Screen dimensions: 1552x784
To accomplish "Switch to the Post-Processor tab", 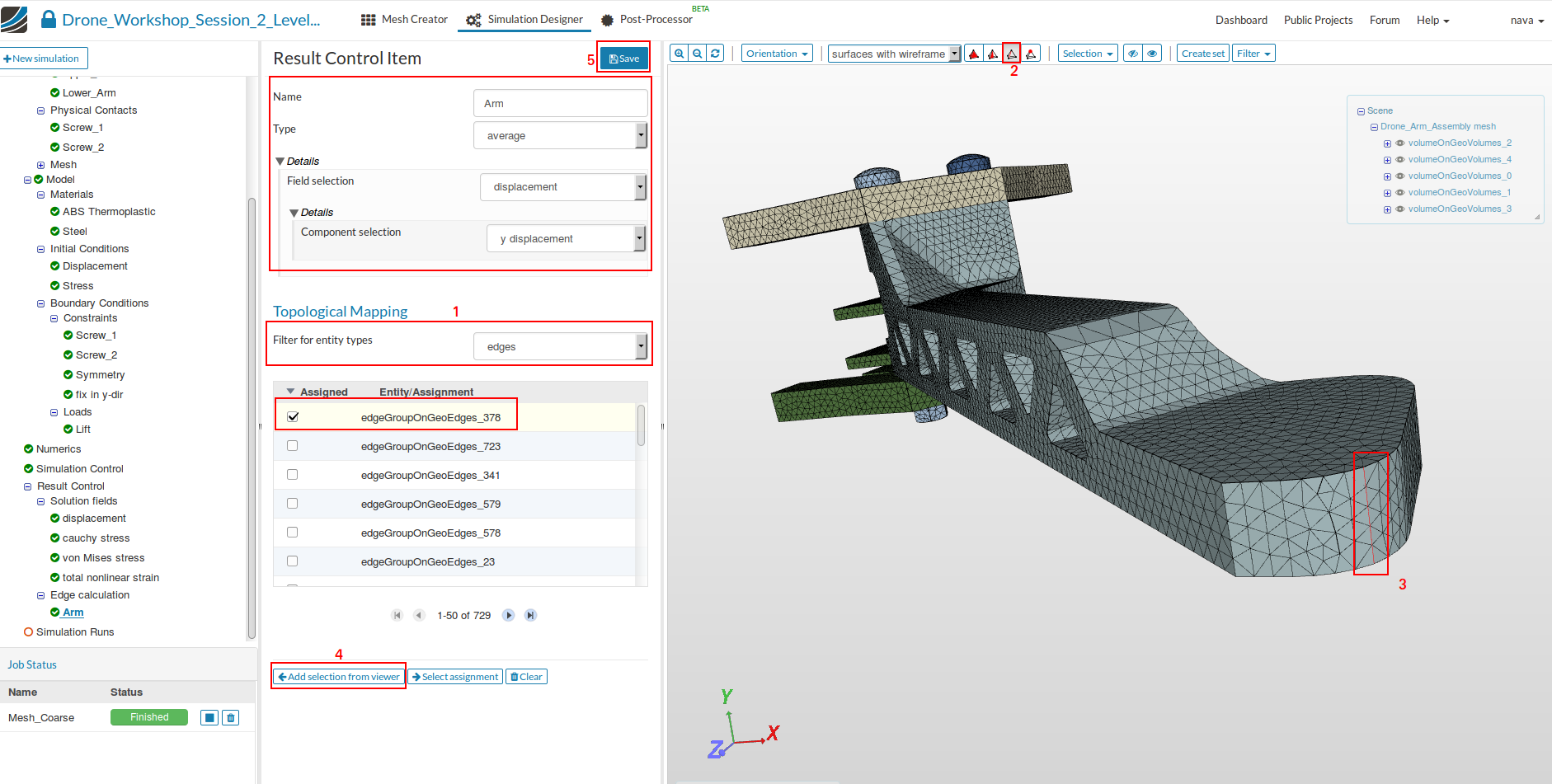I will [x=647, y=20].
